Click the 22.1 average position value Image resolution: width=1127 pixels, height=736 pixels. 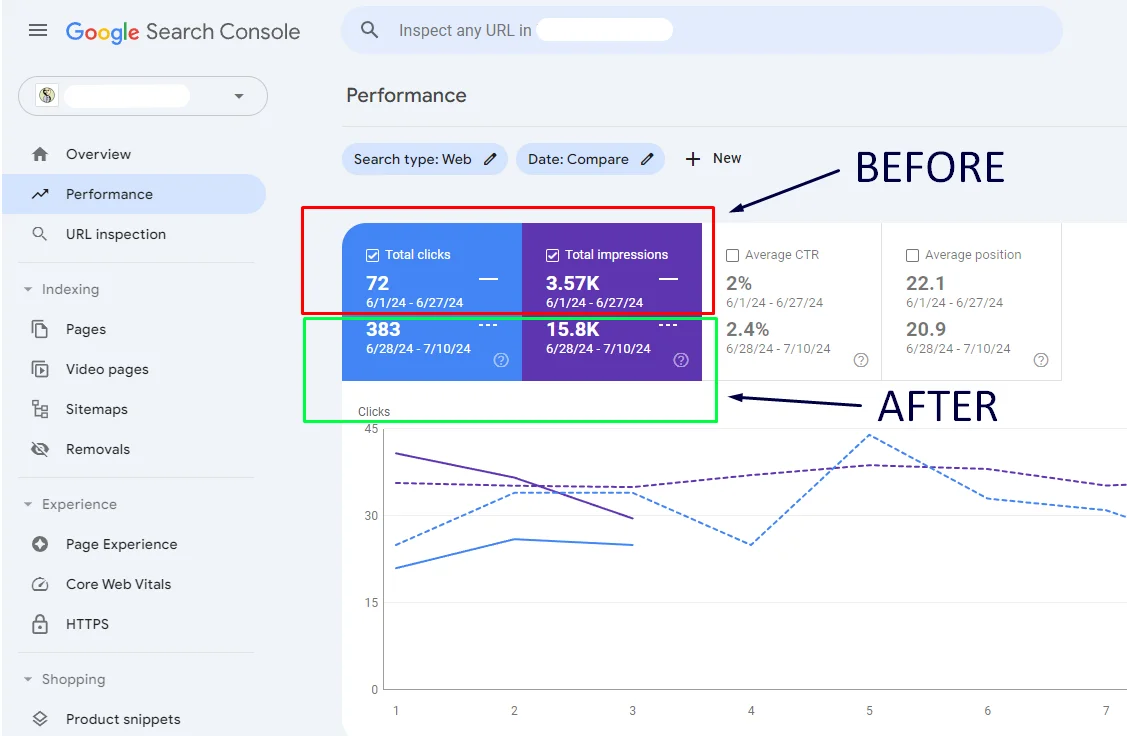(925, 283)
